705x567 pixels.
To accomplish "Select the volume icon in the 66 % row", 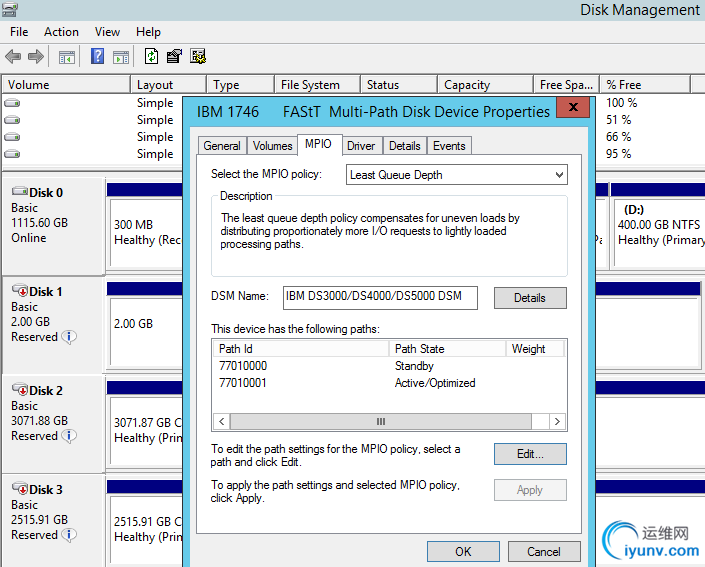I will [12, 137].
